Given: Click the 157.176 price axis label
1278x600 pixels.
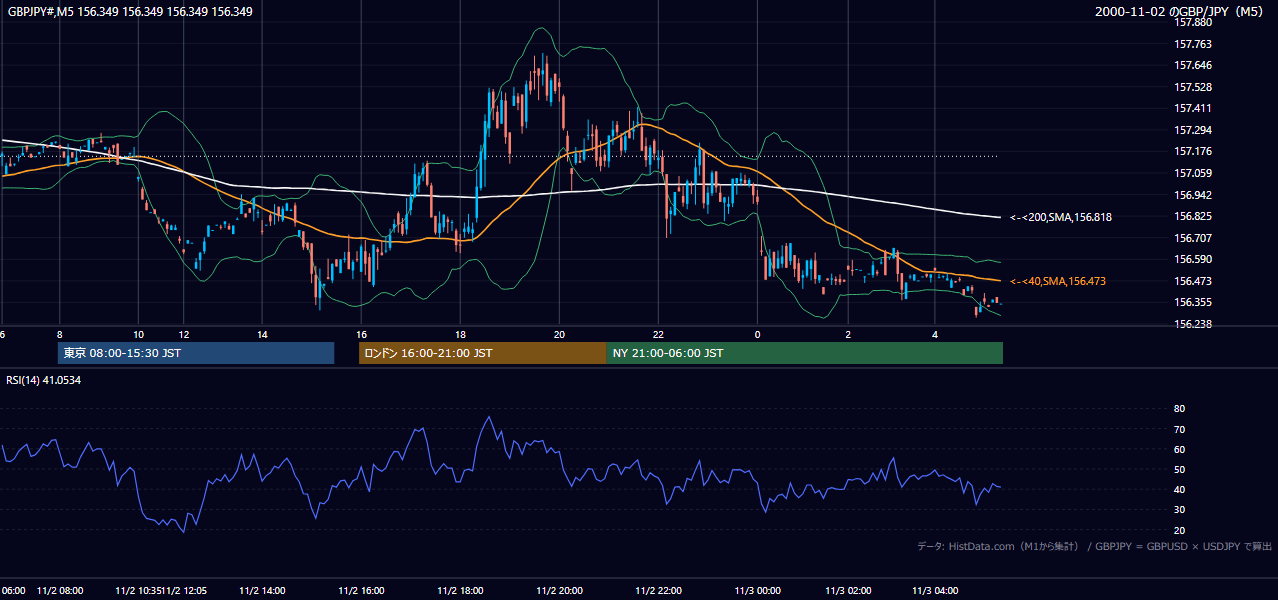Looking at the screenshot, I should (1192, 152).
